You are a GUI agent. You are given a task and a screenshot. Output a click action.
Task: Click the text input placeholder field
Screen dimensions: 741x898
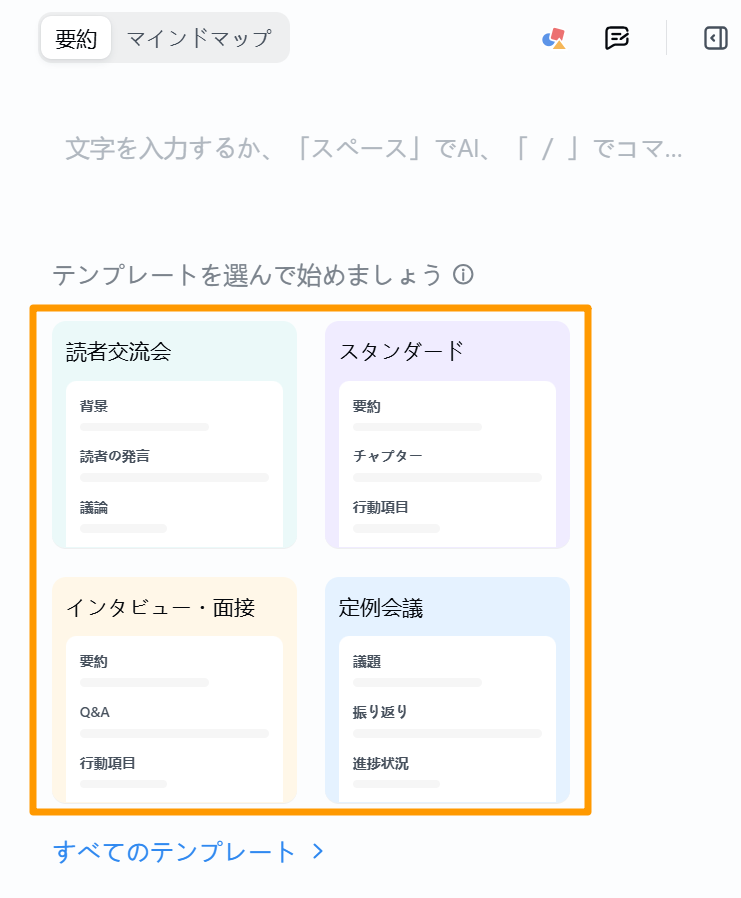pos(373,148)
